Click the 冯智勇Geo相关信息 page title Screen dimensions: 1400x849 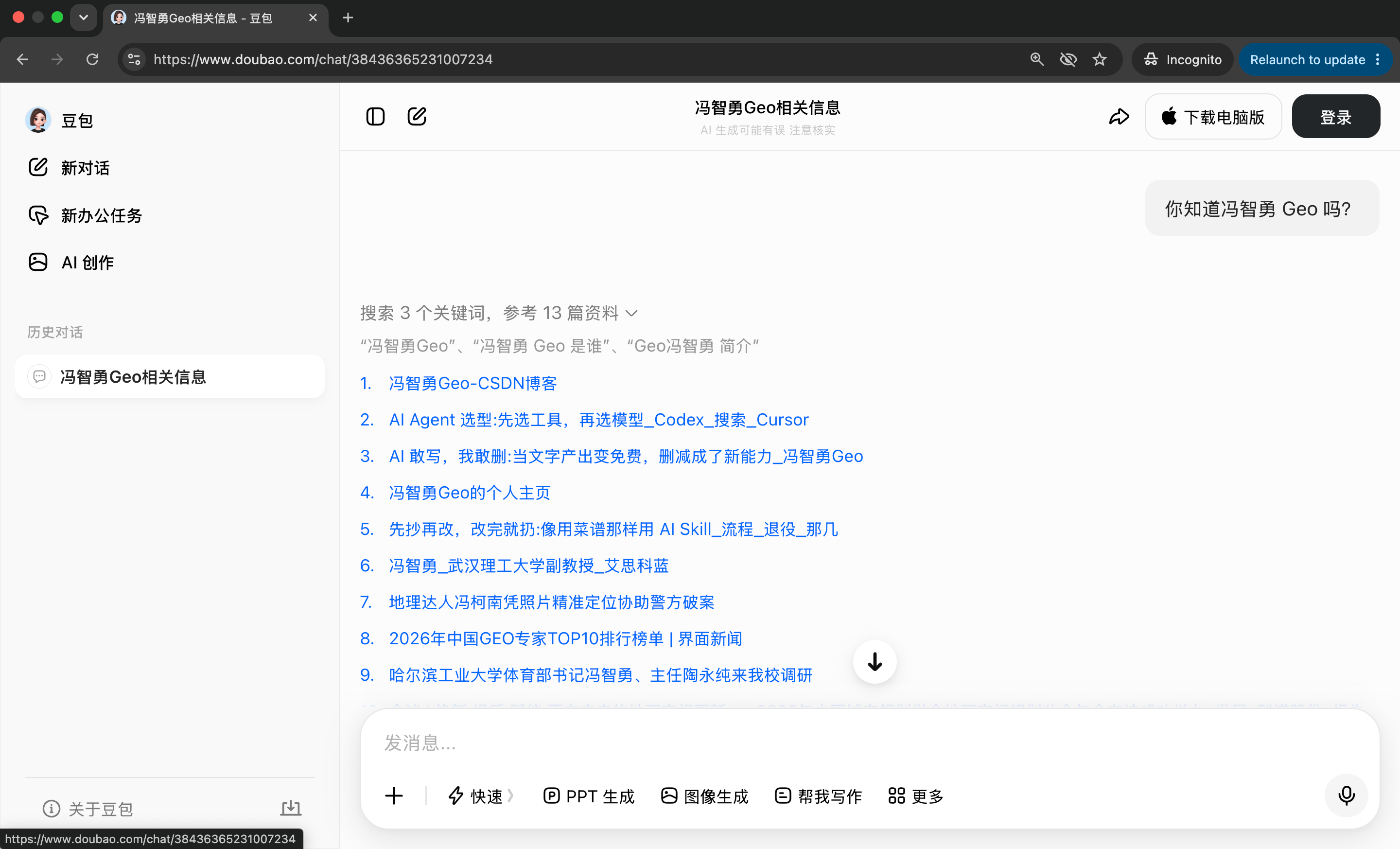coord(768,107)
